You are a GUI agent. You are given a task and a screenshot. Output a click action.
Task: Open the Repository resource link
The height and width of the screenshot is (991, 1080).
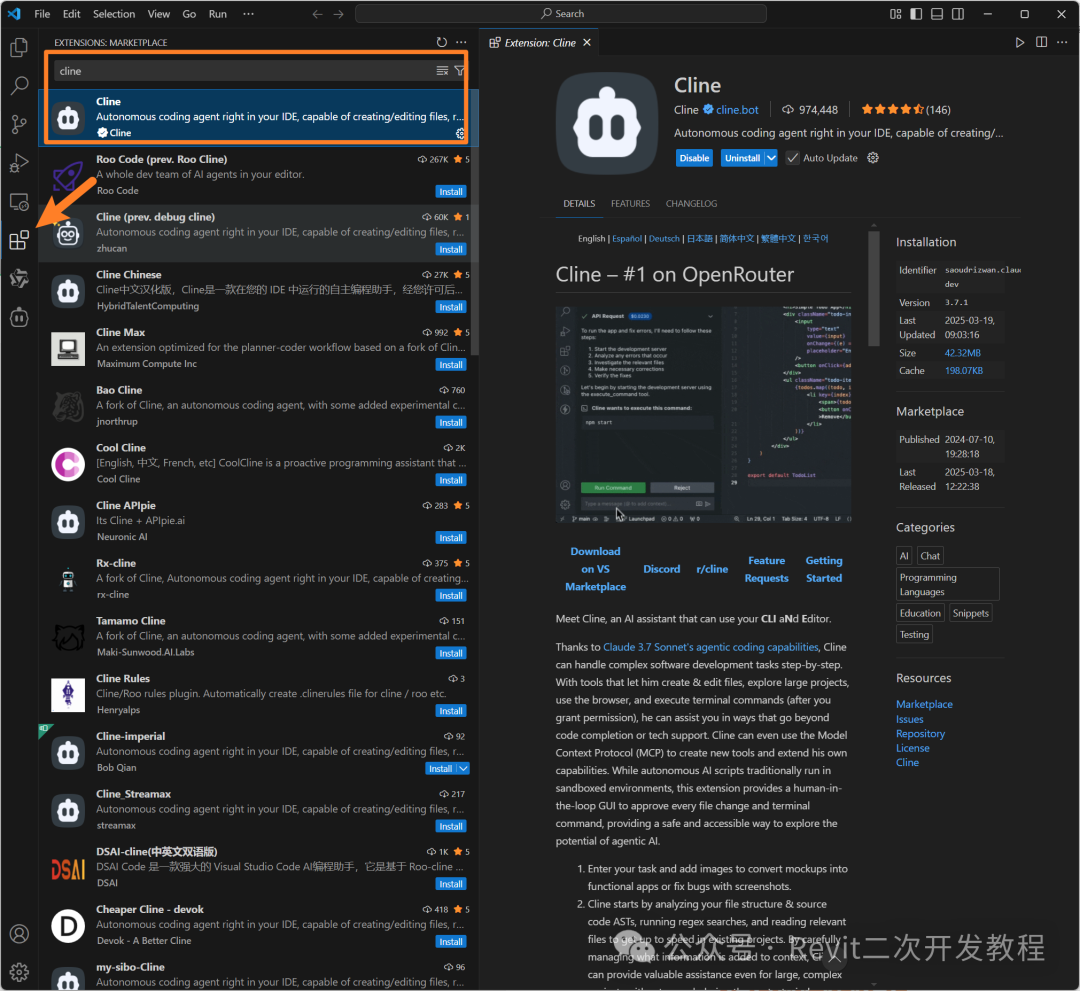click(920, 733)
